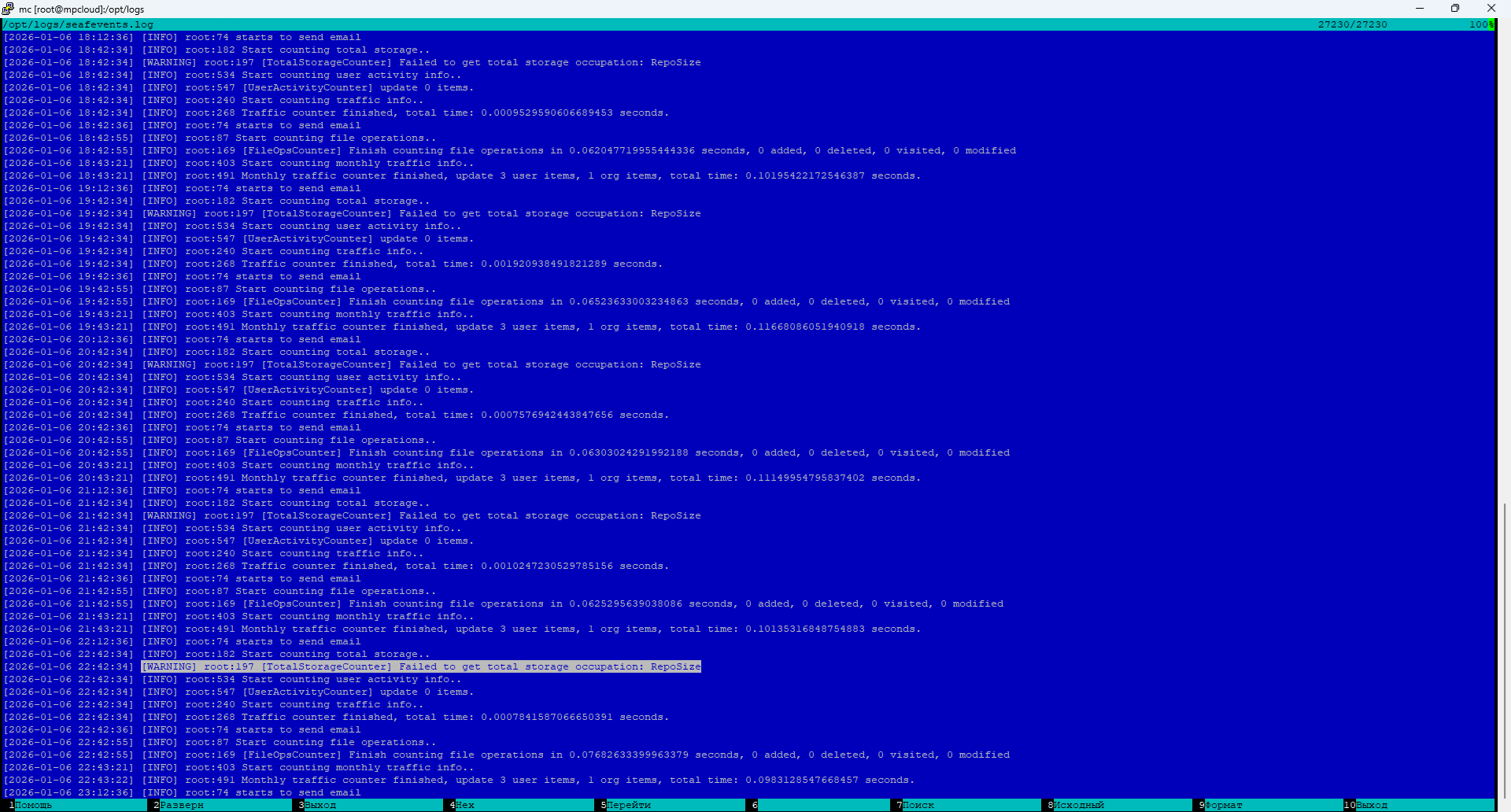Click the empty 6 function key
Image resolution: width=1511 pixels, height=812 pixels.
point(818,805)
